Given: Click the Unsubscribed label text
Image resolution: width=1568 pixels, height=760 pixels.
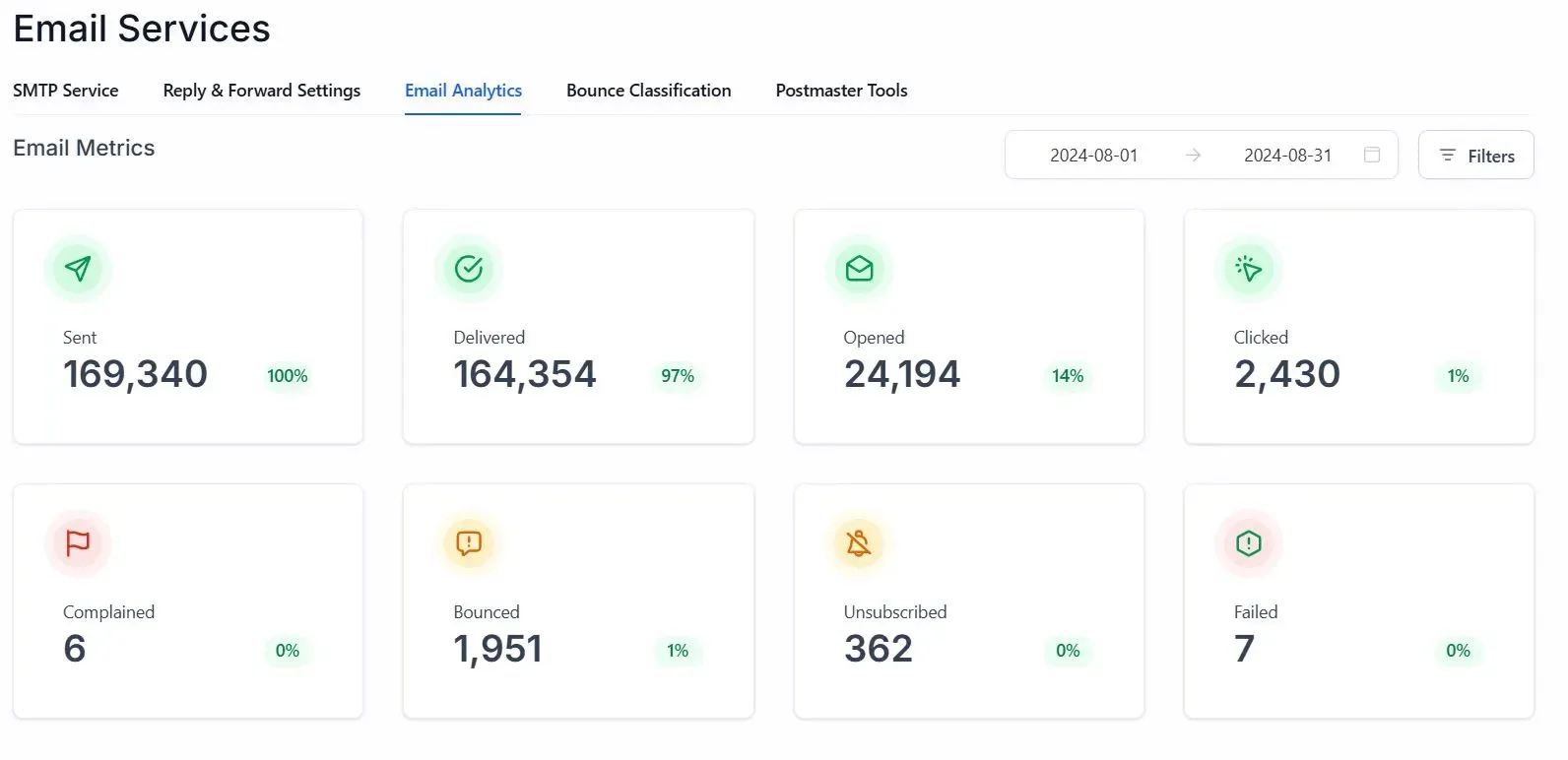Looking at the screenshot, I should (x=895, y=612).
